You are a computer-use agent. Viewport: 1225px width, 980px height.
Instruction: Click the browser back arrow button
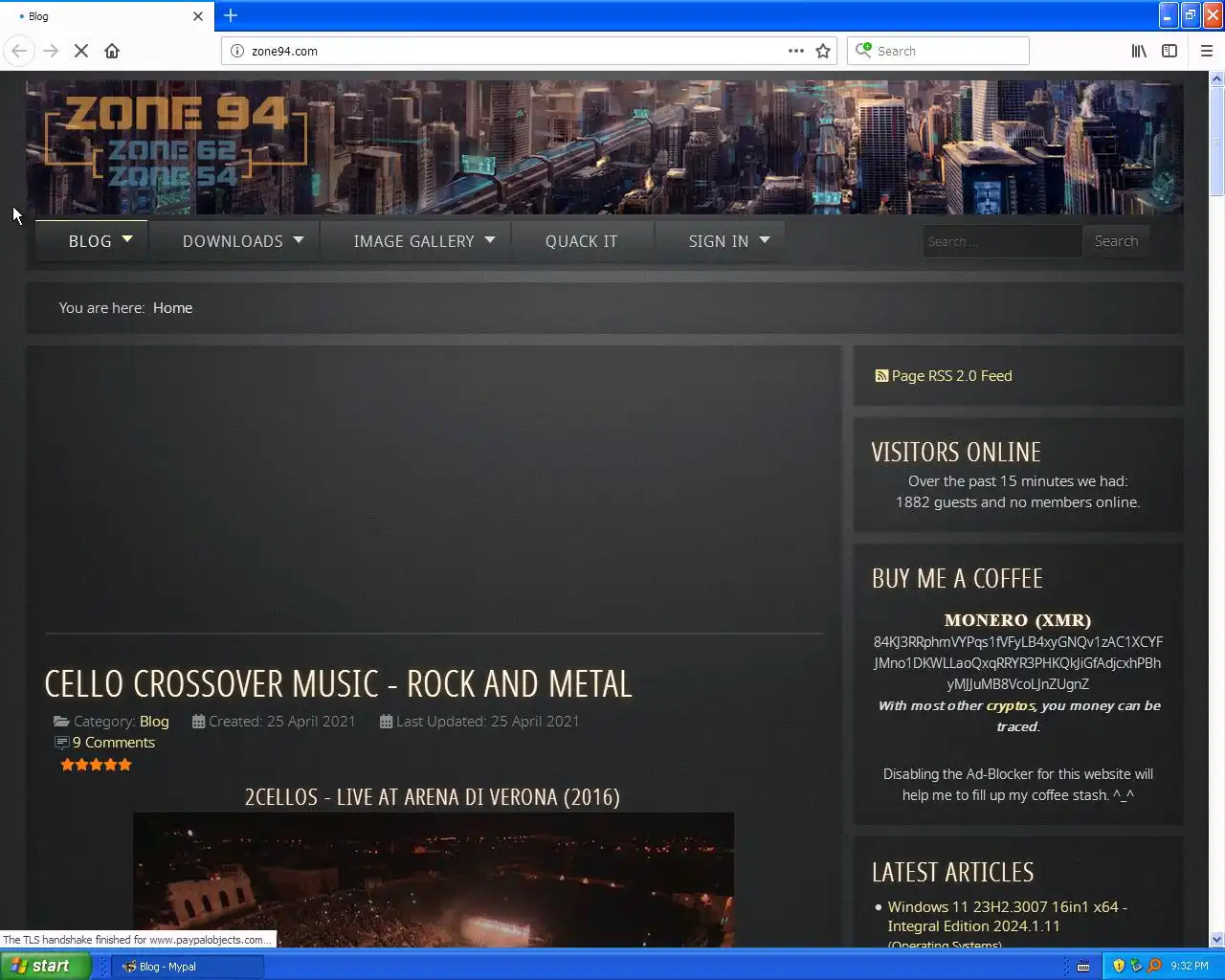19,51
